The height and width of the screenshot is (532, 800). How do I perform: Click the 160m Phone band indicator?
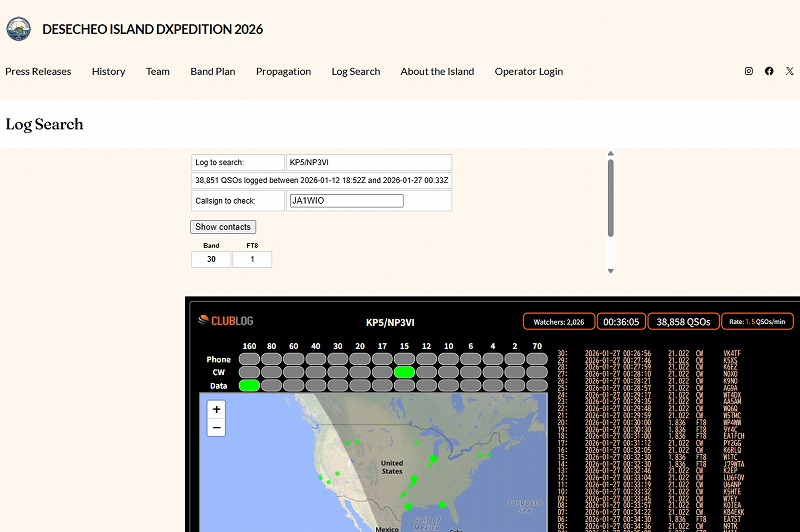249,359
